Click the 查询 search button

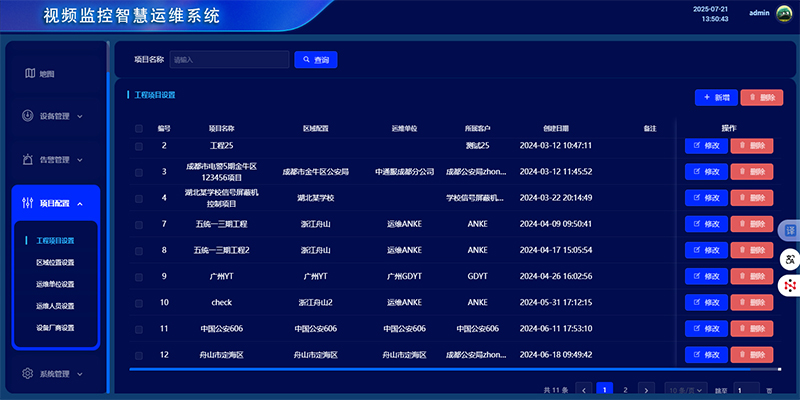click(316, 60)
